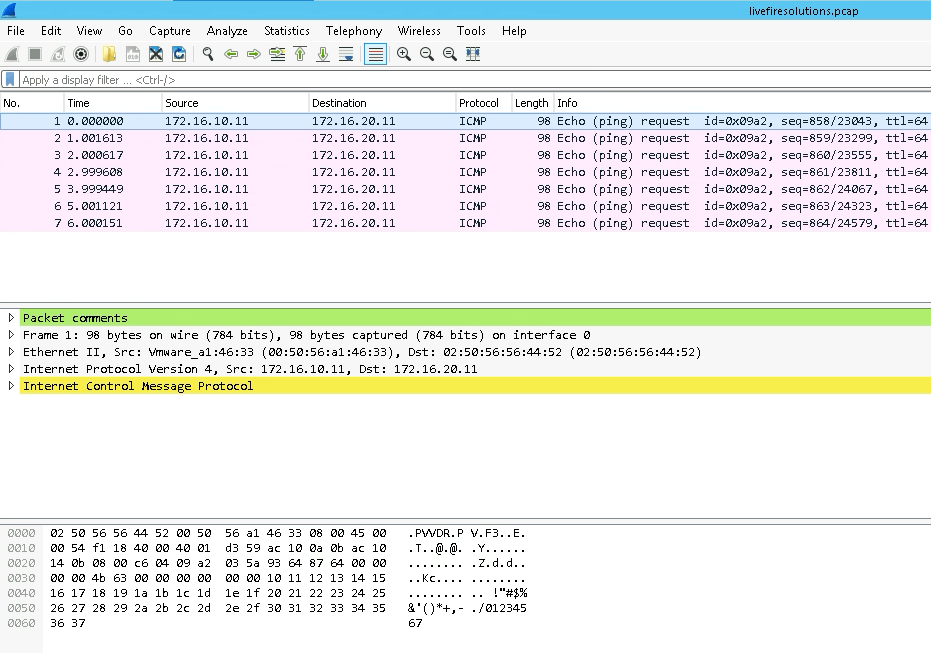Expand Internet Protocol Version 4 details
931x653 pixels.
(x=11, y=369)
